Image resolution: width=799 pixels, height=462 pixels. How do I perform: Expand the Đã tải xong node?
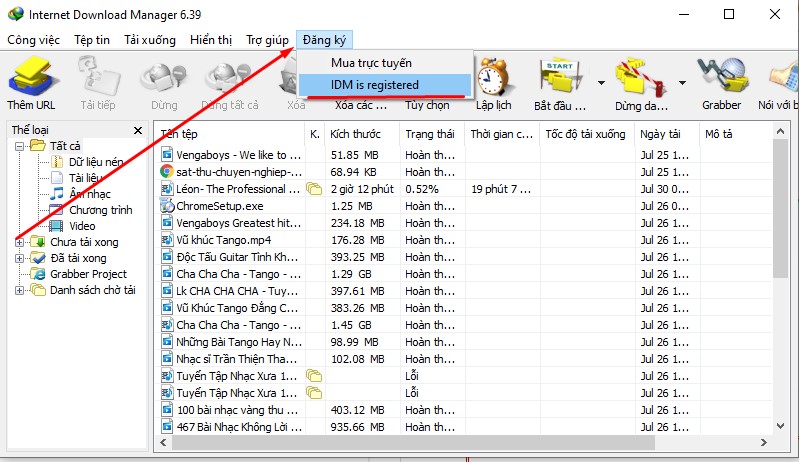(19, 258)
